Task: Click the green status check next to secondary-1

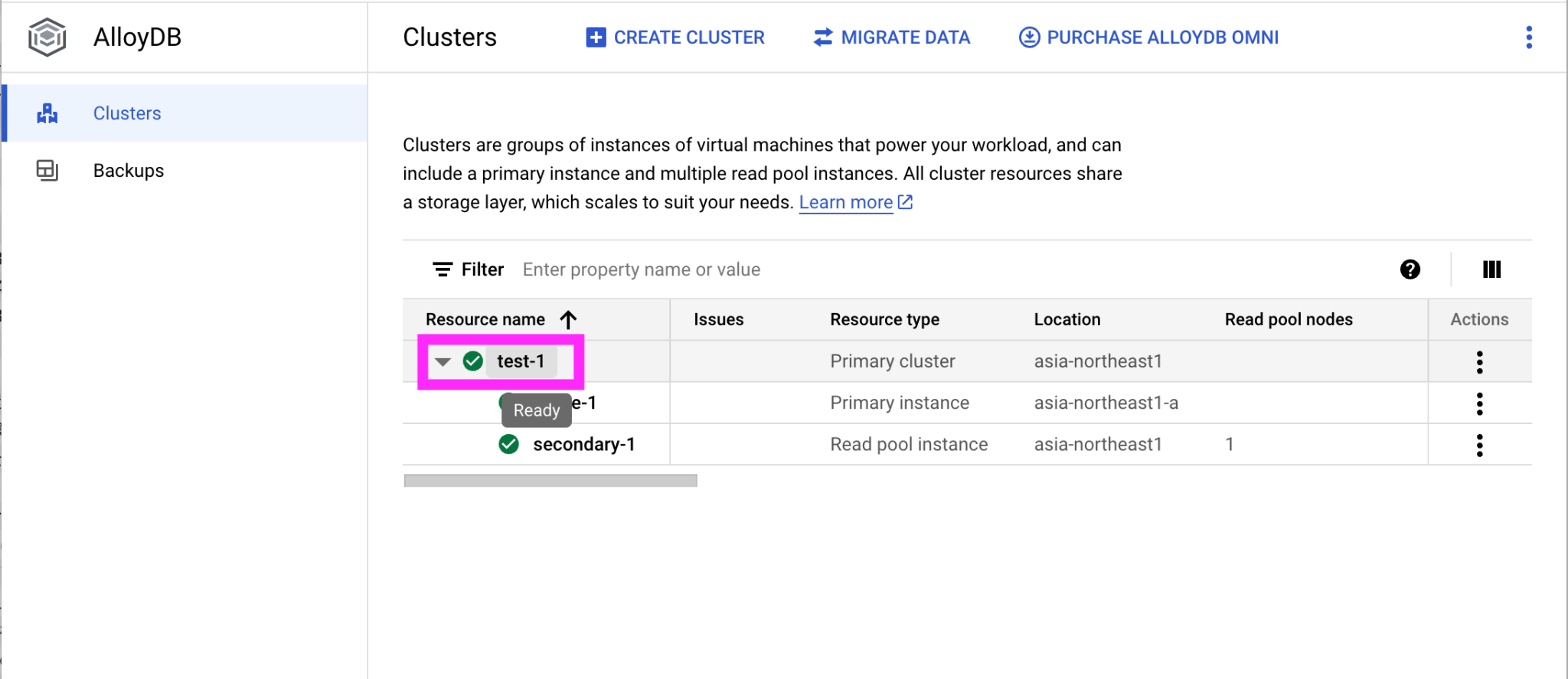Action: pos(508,444)
